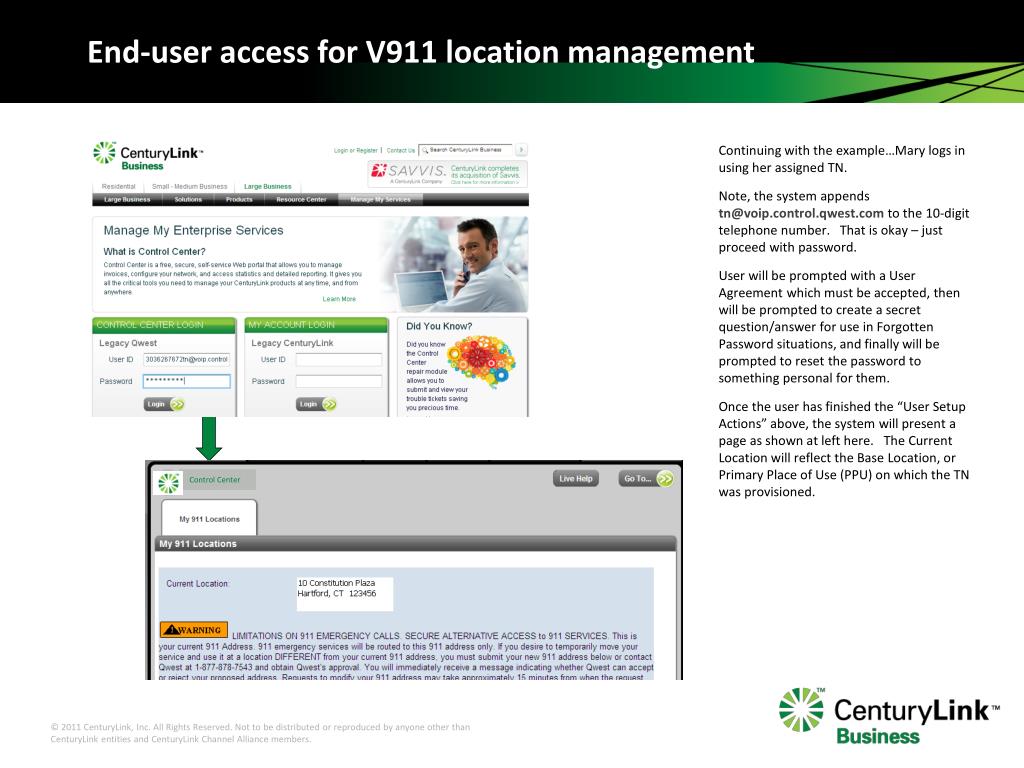
Task: Open the Products menu item
Action: [x=239, y=200]
